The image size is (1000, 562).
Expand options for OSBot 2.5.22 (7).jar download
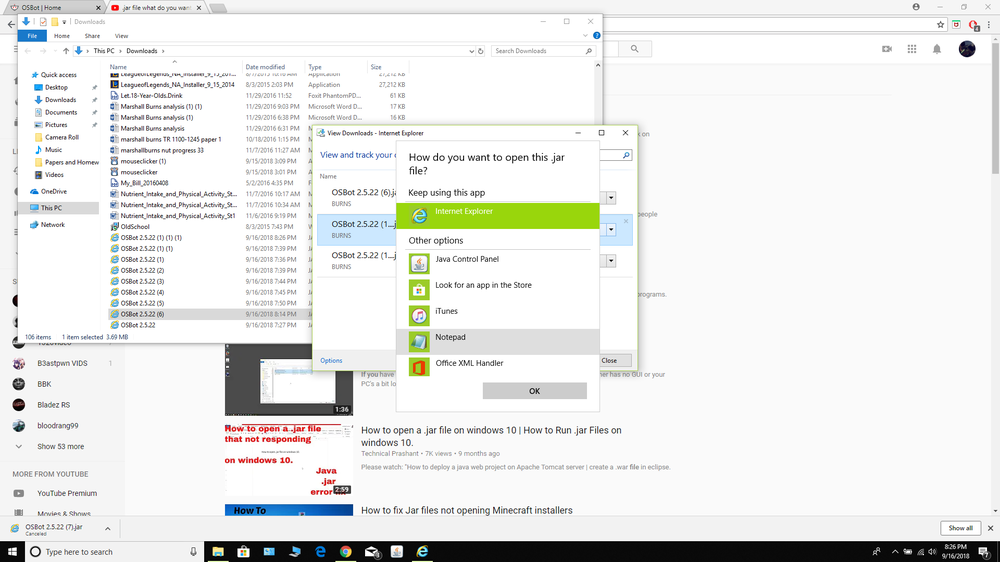[108, 529]
